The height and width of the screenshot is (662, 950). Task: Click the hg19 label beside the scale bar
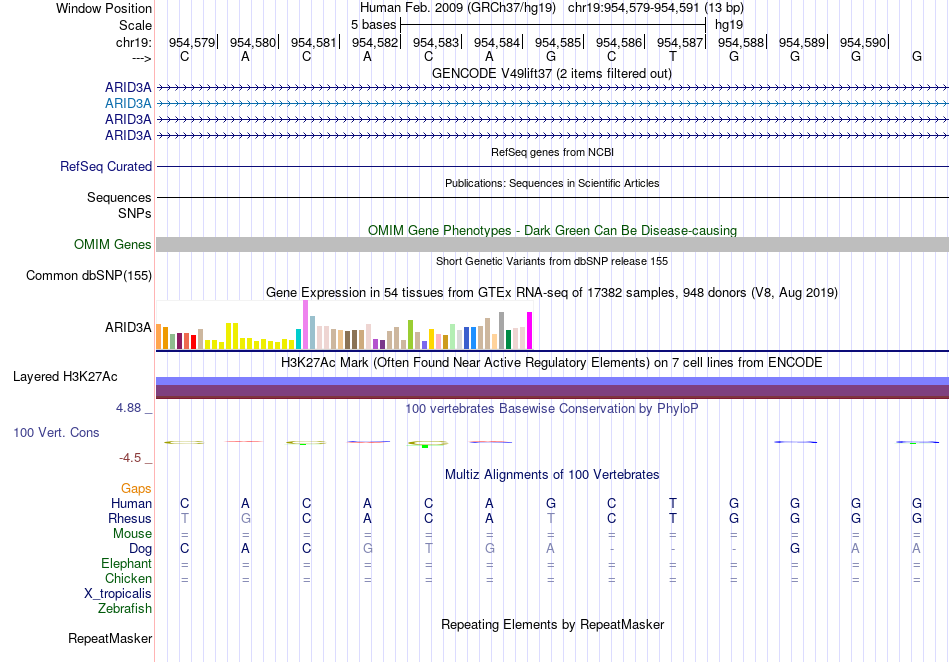click(x=729, y=25)
